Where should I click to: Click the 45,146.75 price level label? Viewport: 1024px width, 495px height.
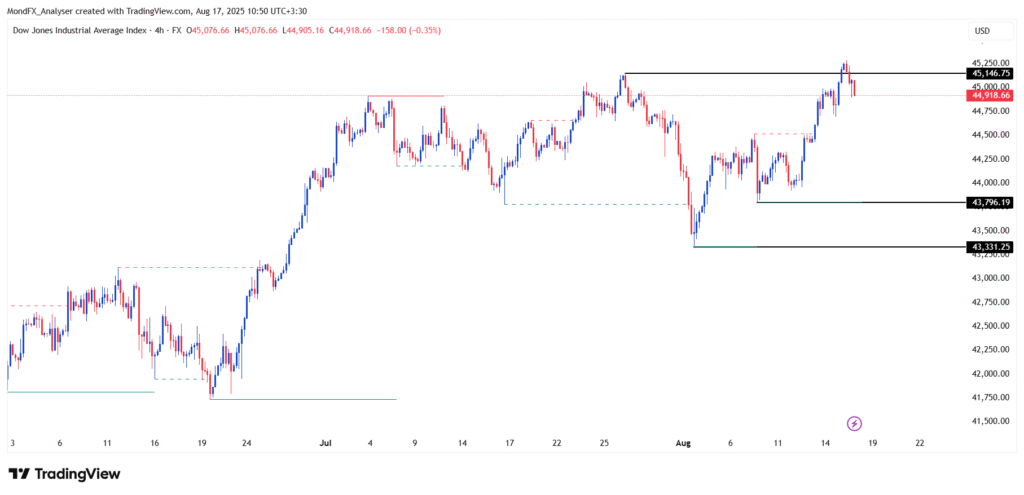[990, 73]
